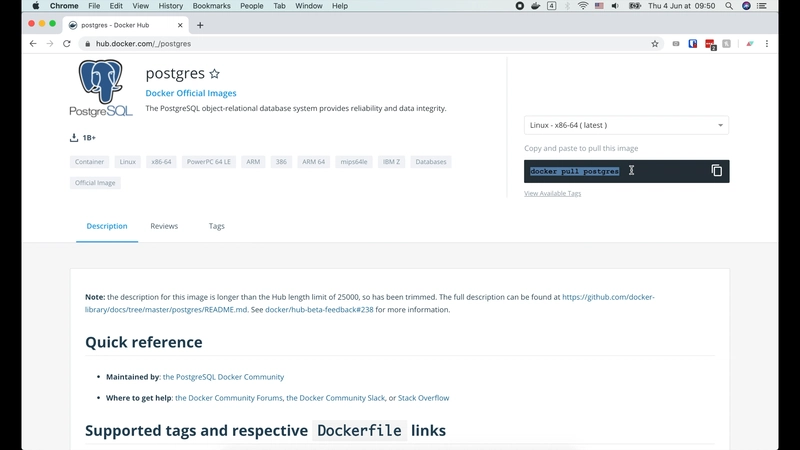Open the File menu
The height and width of the screenshot is (450, 800).
point(94,6)
